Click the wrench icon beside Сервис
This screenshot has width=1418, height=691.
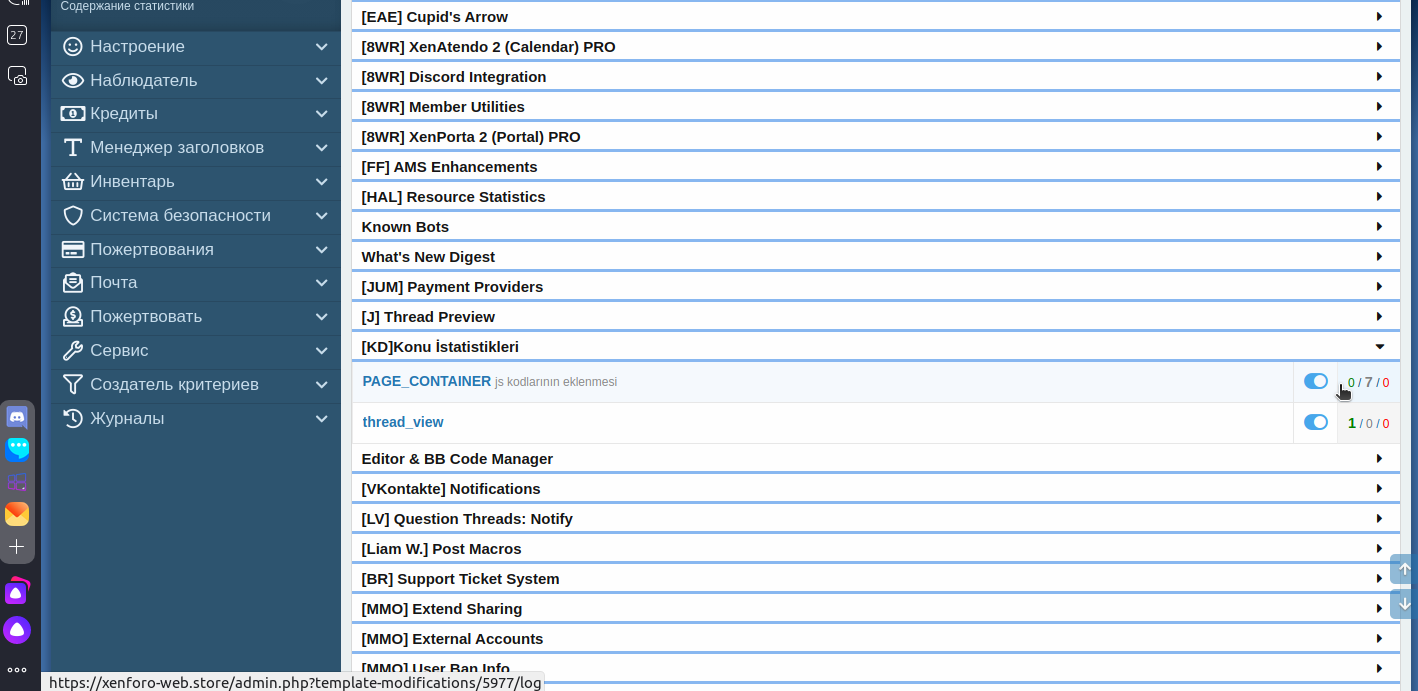pos(72,351)
